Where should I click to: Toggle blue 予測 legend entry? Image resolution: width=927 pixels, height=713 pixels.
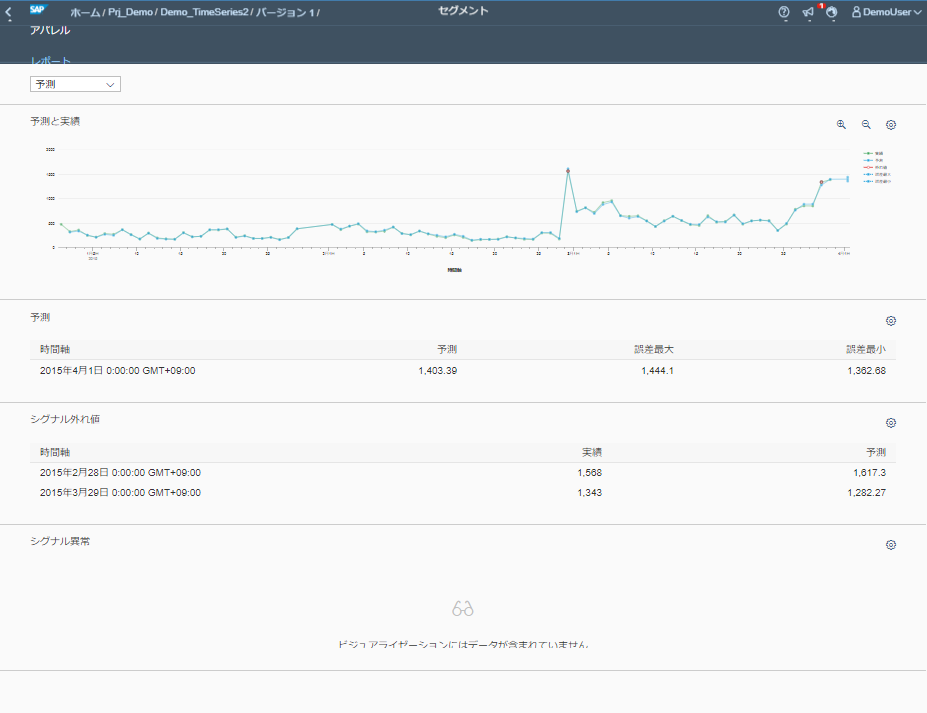click(874, 160)
